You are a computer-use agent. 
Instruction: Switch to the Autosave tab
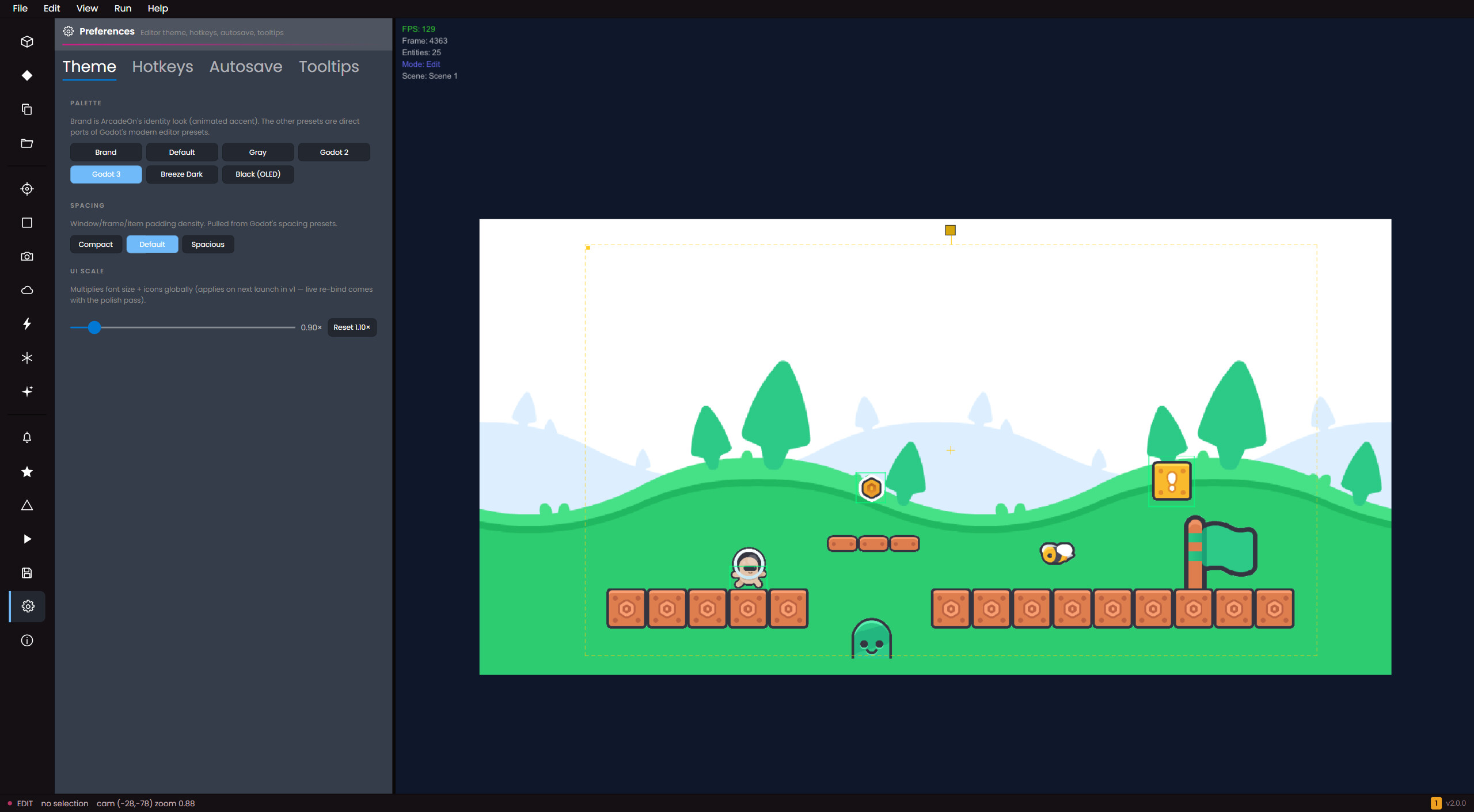(246, 67)
